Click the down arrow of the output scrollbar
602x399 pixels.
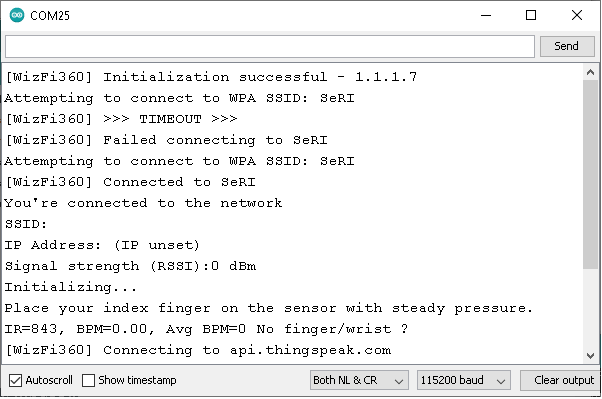590,356
